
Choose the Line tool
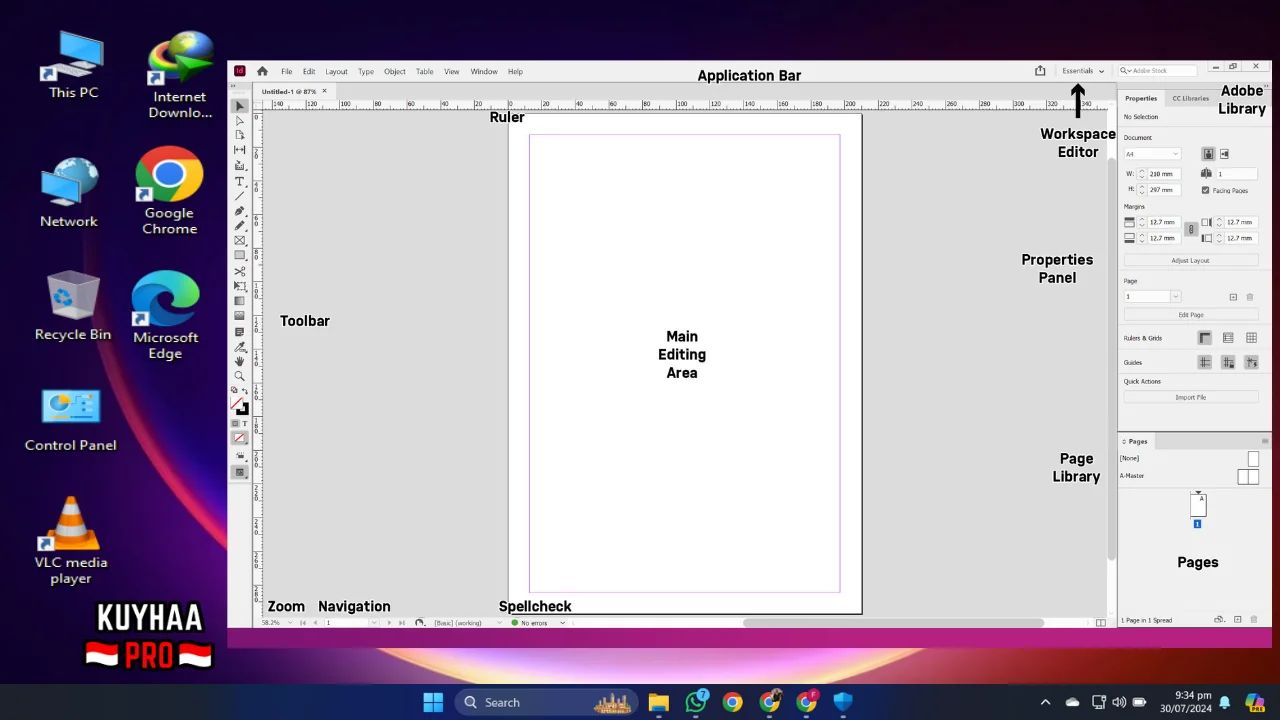click(240, 196)
